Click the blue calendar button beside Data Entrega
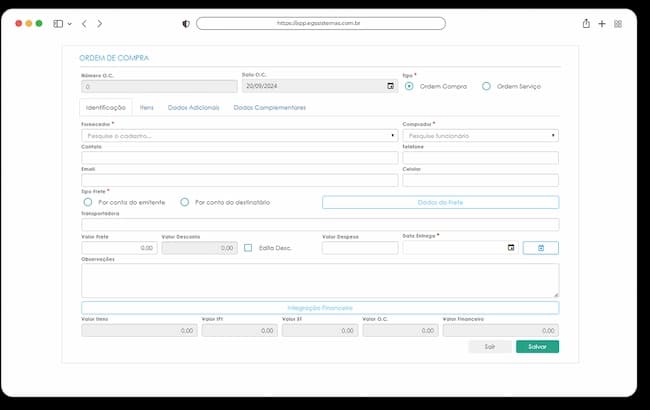The width and height of the screenshot is (650, 410). point(541,248)
